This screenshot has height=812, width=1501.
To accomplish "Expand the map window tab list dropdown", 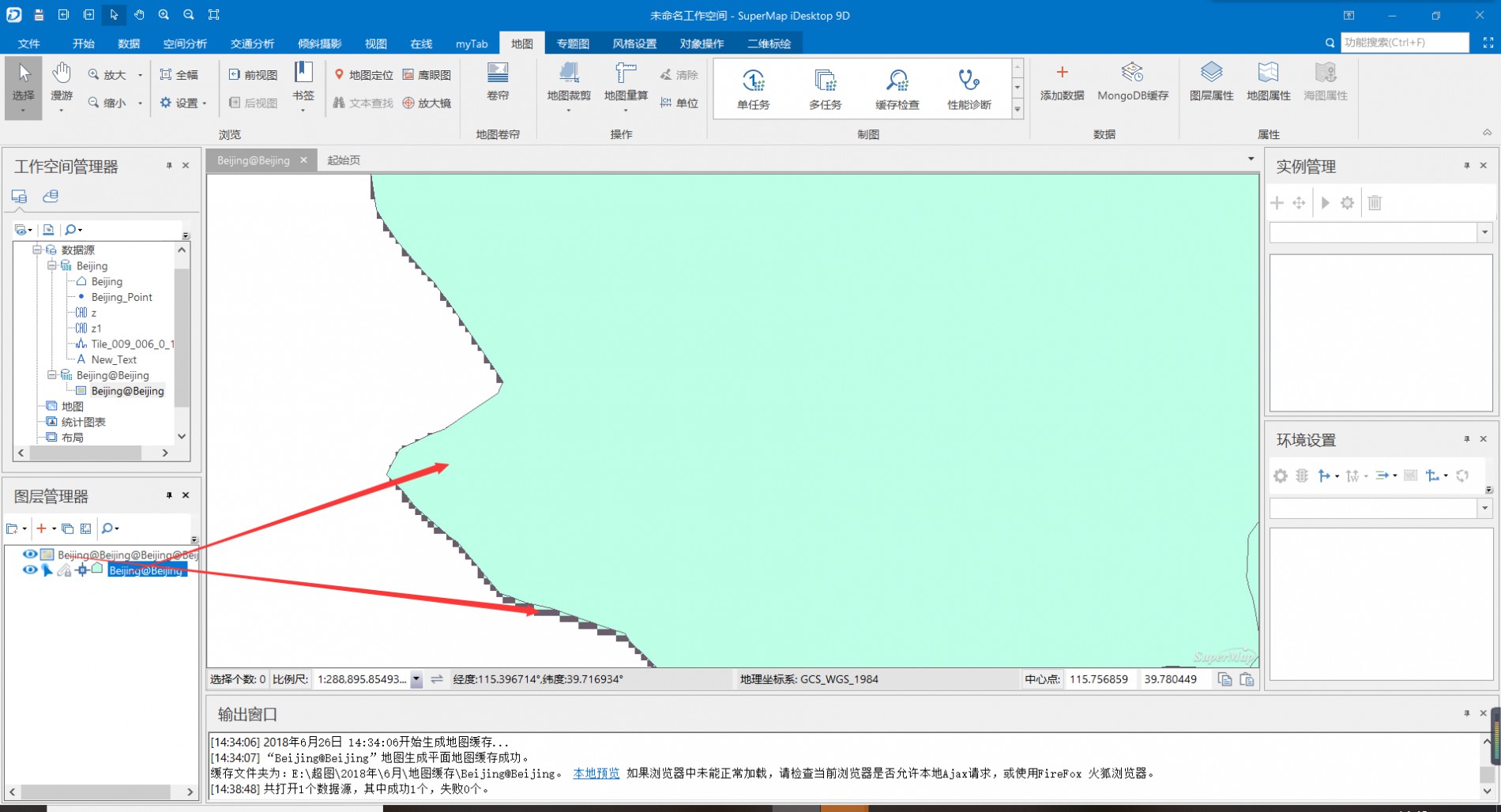I will click(x=1251, y=160).
